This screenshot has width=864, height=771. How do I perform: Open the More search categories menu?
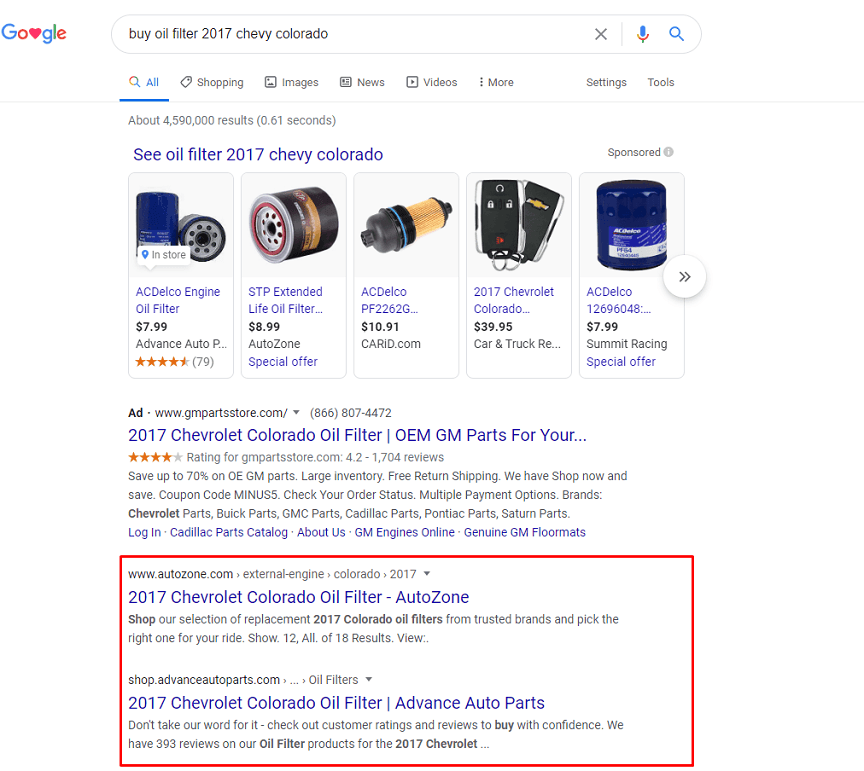(x=496, y=82)
